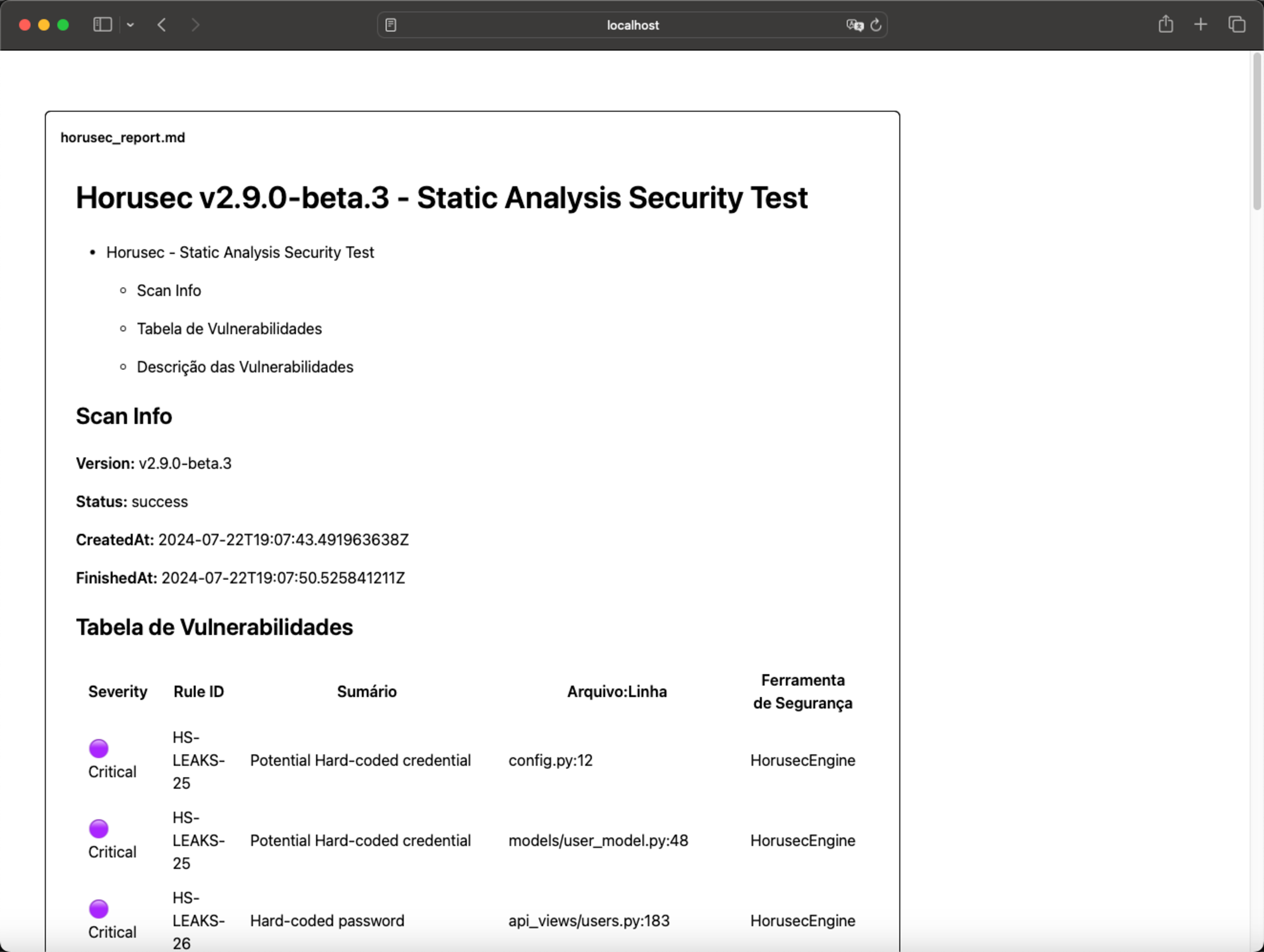Click the purple Critical dot for models/user_model.py:48

point(99,828)
